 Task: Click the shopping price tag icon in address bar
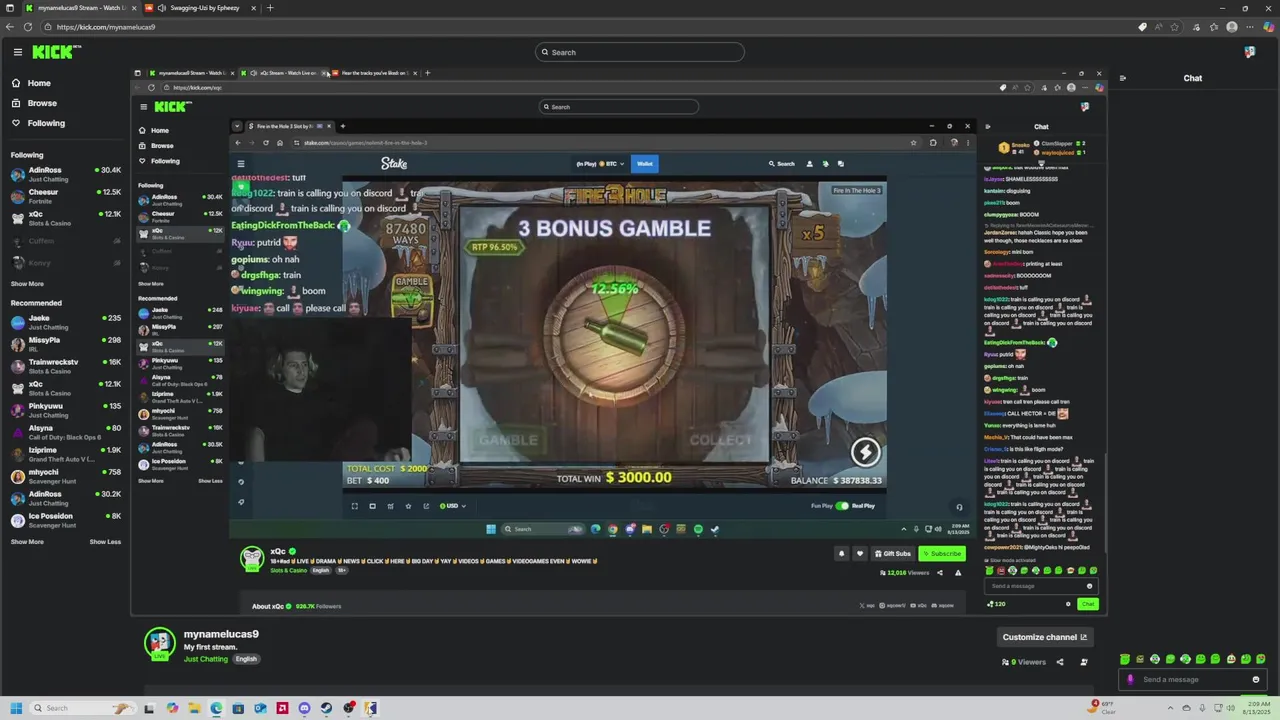1143,27
